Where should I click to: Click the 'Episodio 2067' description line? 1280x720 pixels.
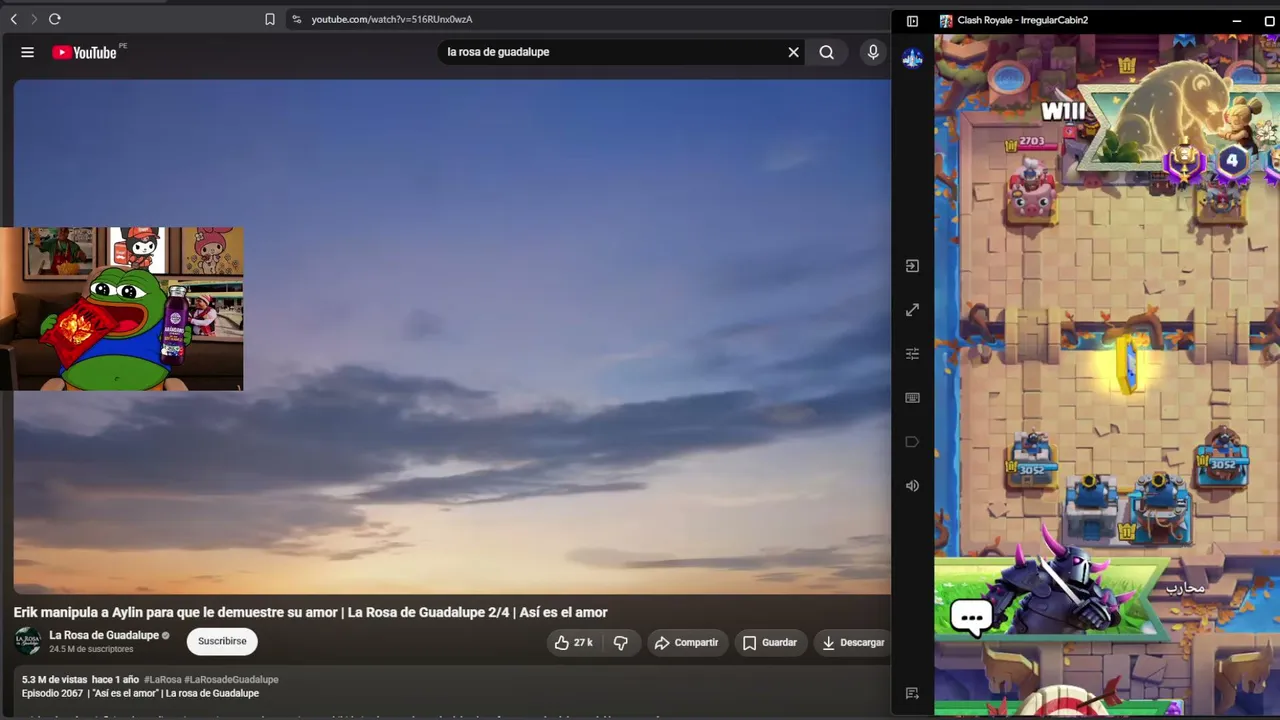click(x=140, y=693)
